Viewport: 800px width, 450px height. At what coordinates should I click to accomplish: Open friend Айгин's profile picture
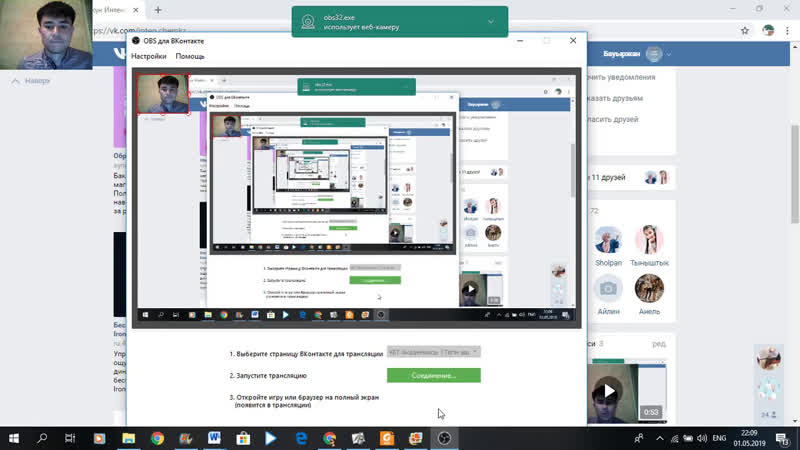(606, 290)
